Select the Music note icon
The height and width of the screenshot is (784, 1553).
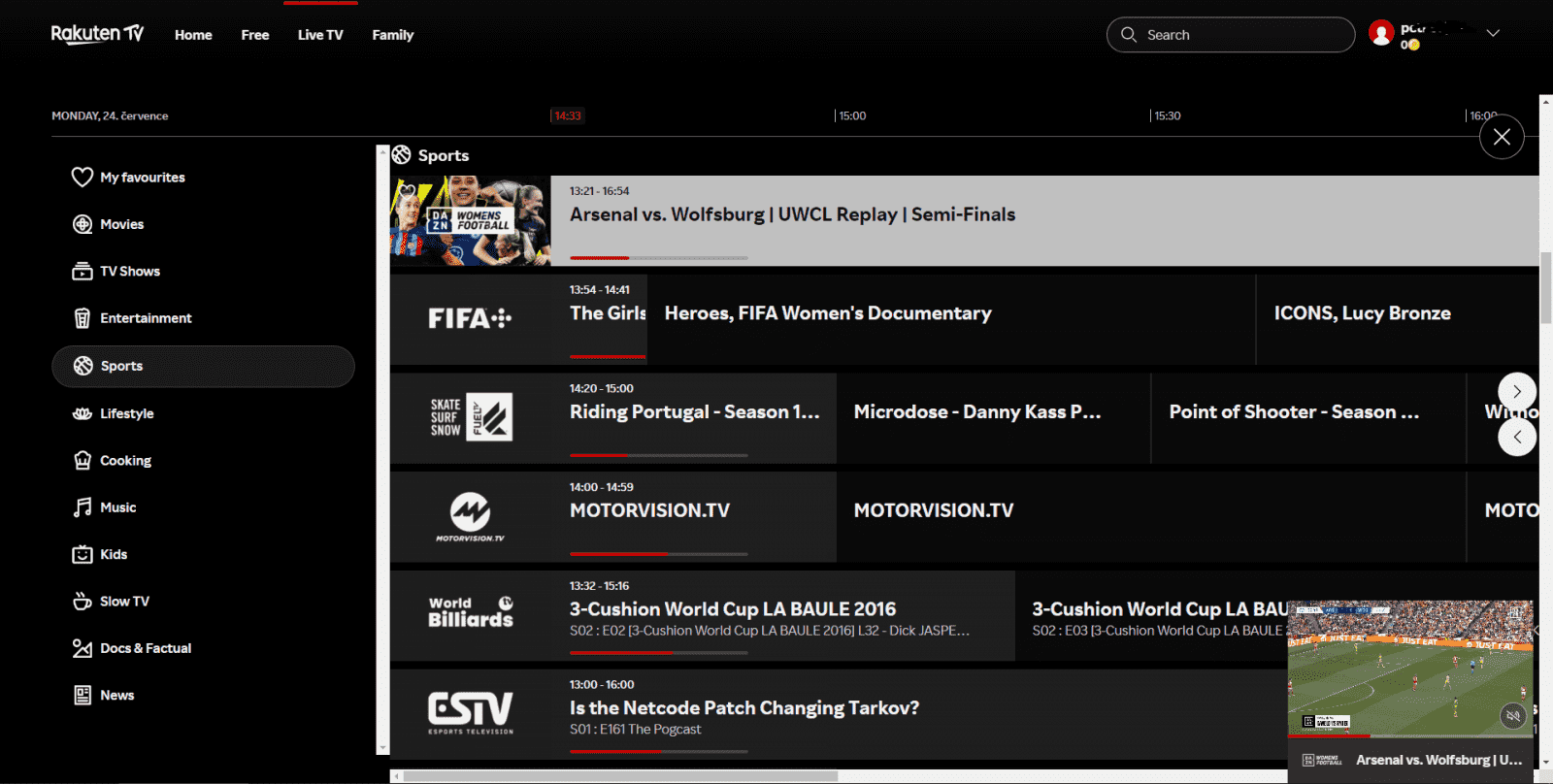coord(83,507)
